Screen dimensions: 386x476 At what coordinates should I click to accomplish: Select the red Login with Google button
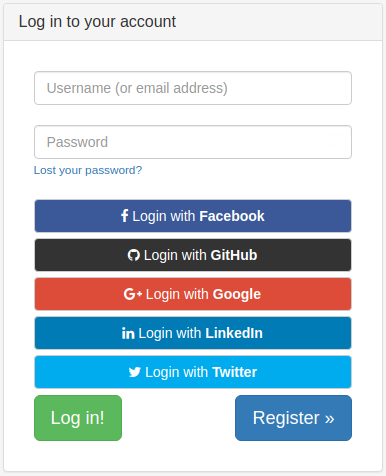pyautogui.click(x=193, y=294)
